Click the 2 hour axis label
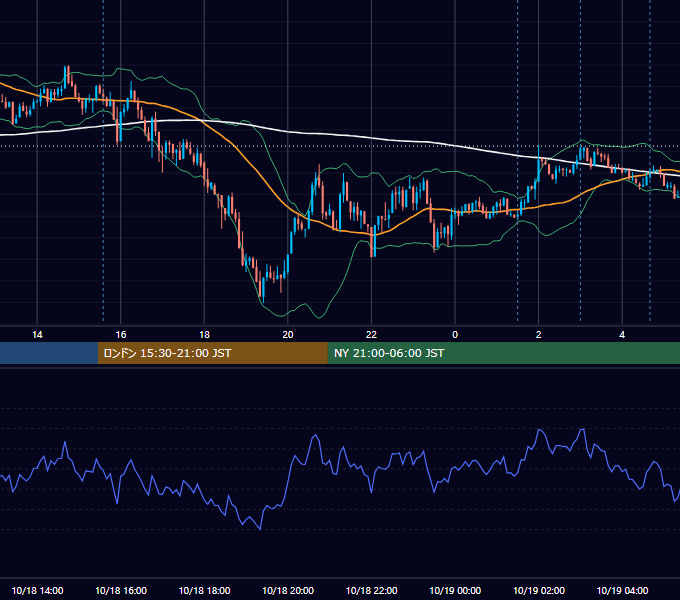 pos(539,335)
